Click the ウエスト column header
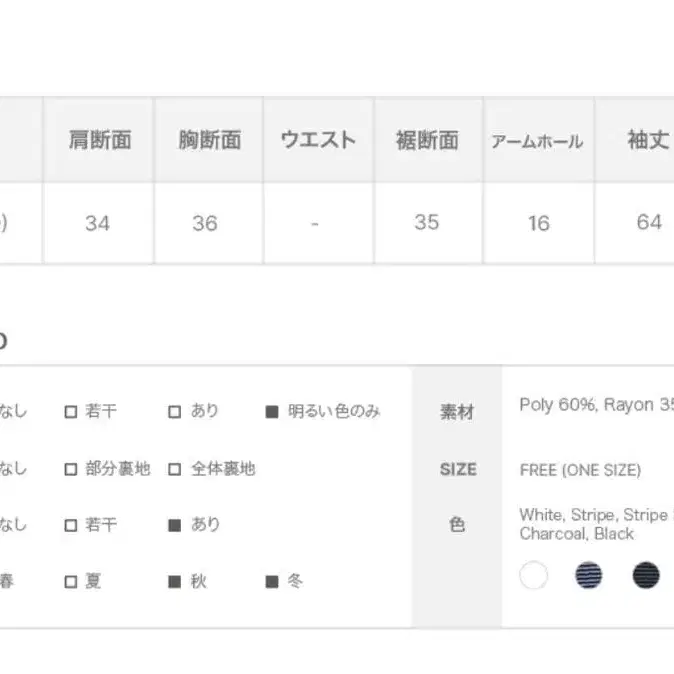 [x=319, y=140]
